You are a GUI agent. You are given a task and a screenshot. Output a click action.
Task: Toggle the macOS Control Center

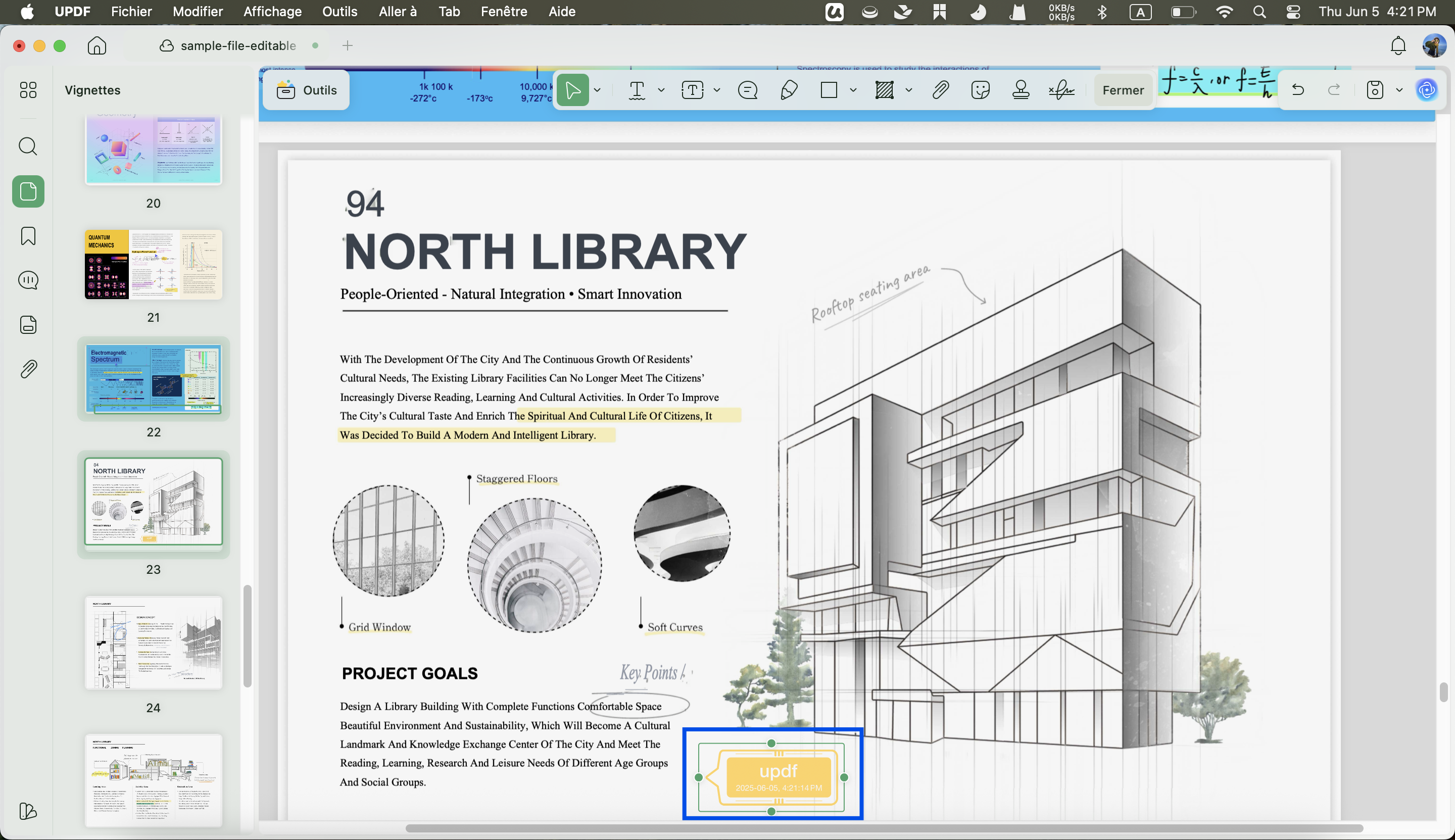(x=1293, y=12)
